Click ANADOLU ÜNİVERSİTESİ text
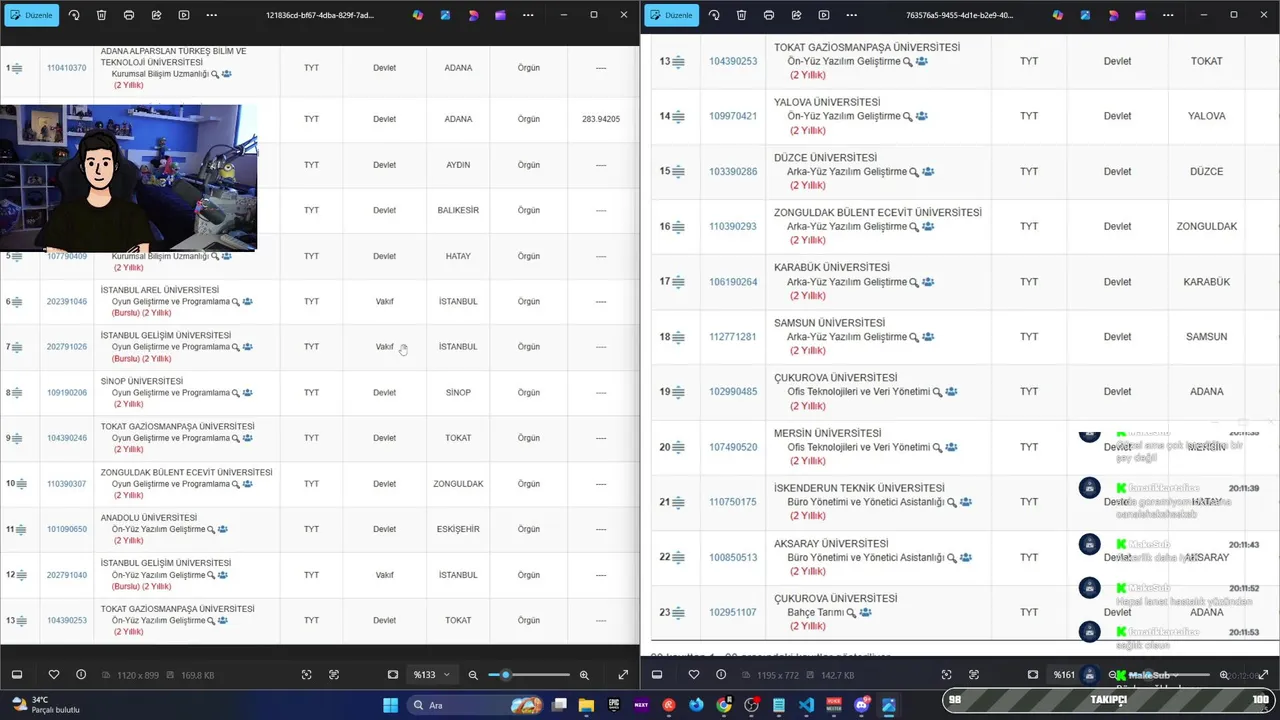Image resolution: width=1280 pixels, height=720 pixels. coord(148,518)
